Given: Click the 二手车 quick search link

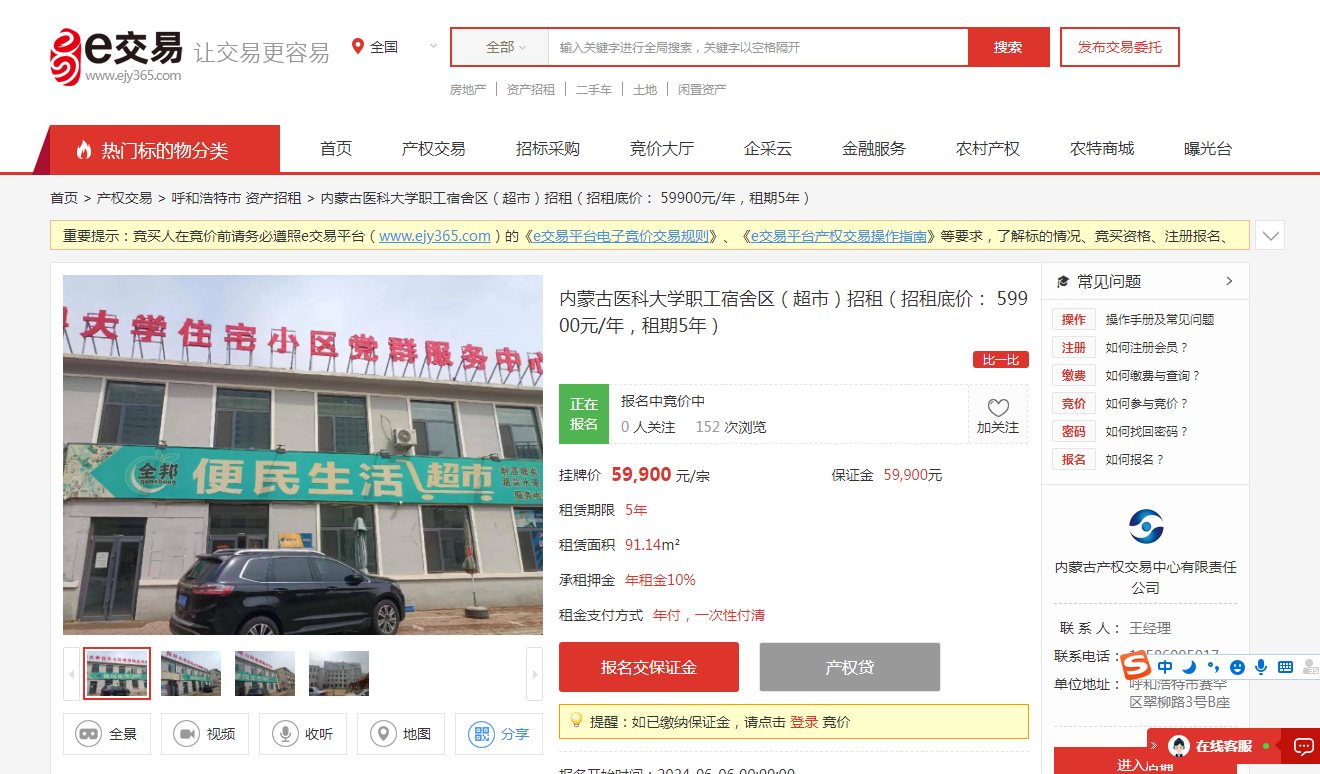Looking at the screenshot, I should click(594, 90).
